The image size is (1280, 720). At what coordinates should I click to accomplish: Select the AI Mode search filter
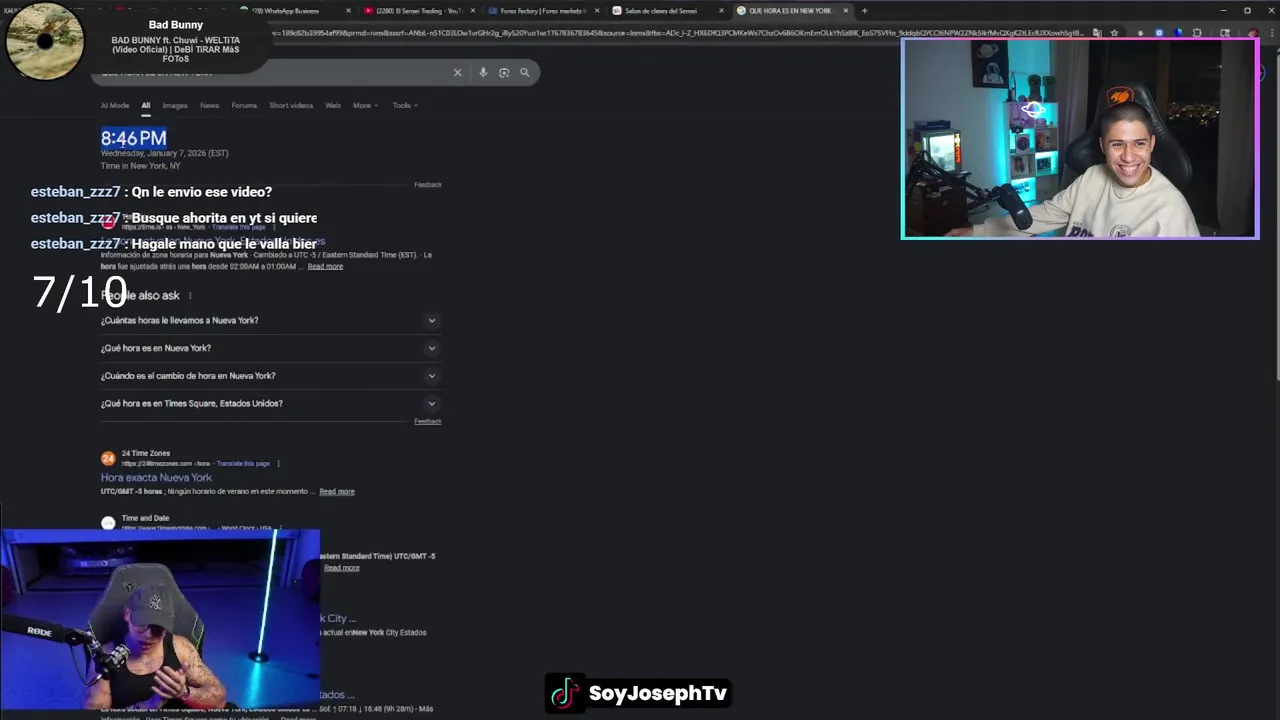click(x=115, y=105)
